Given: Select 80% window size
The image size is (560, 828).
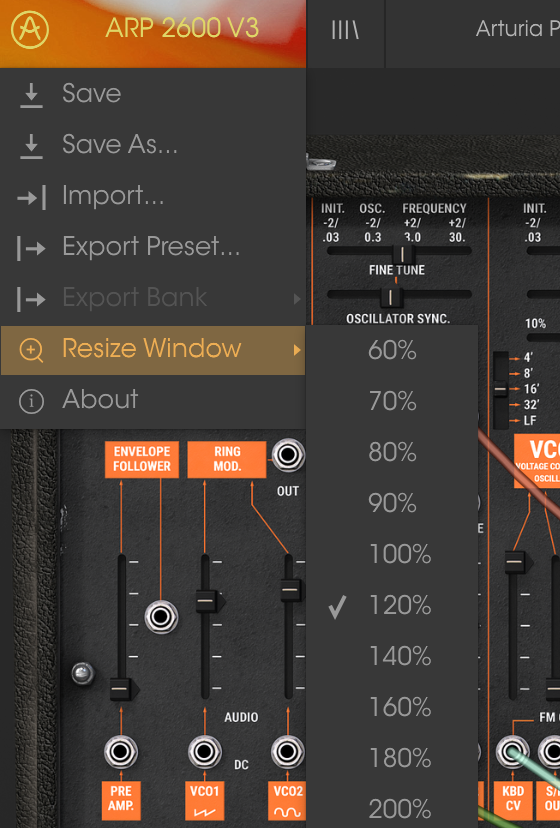Looking at the screenshot, I should [x=392, y=452].
